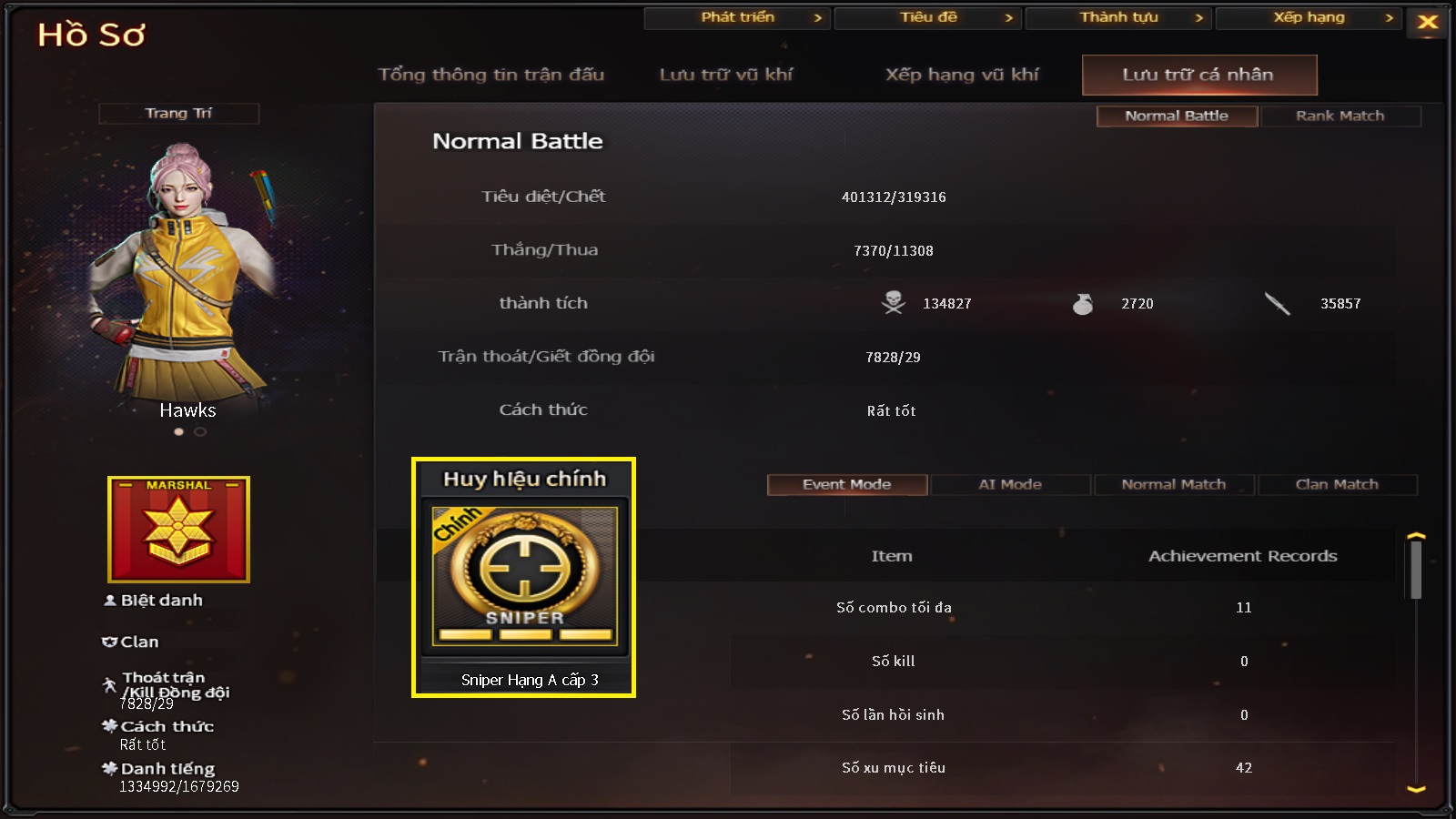
Task: Expand the Thành tựu menu
Action: [1118, 17]
